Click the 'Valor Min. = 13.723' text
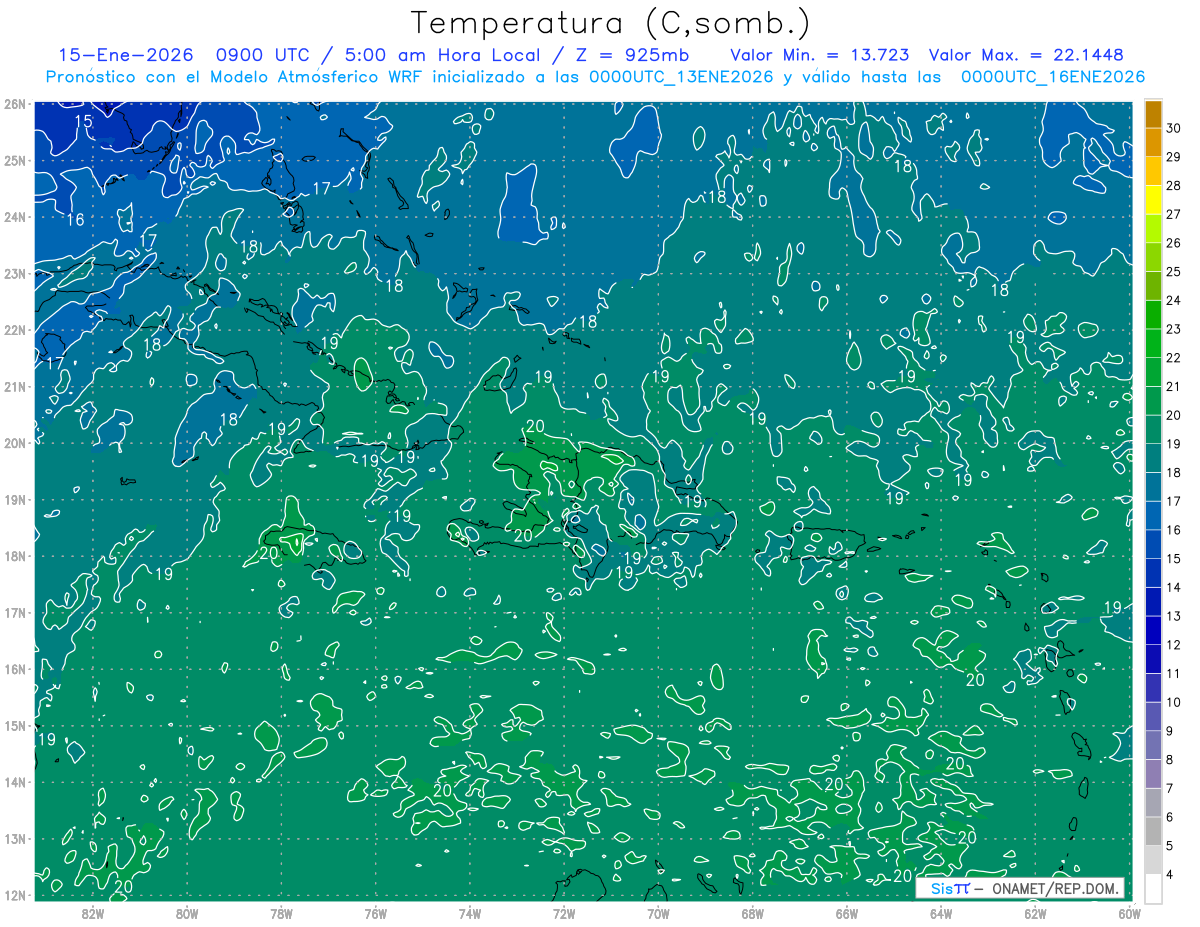 821,55
